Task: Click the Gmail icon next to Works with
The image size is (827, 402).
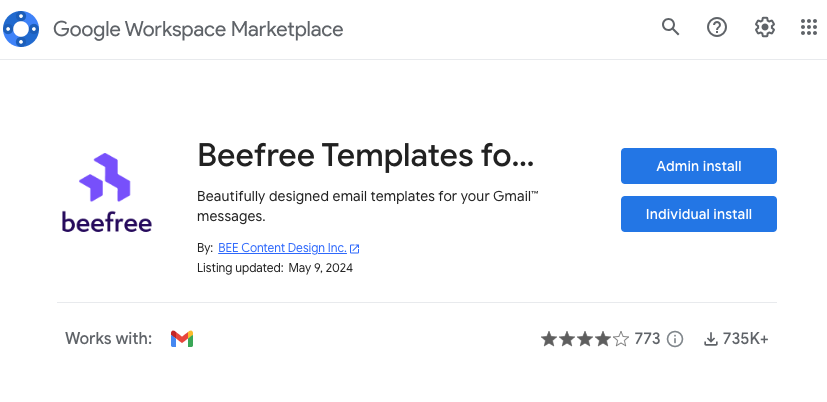Action: 182,339
